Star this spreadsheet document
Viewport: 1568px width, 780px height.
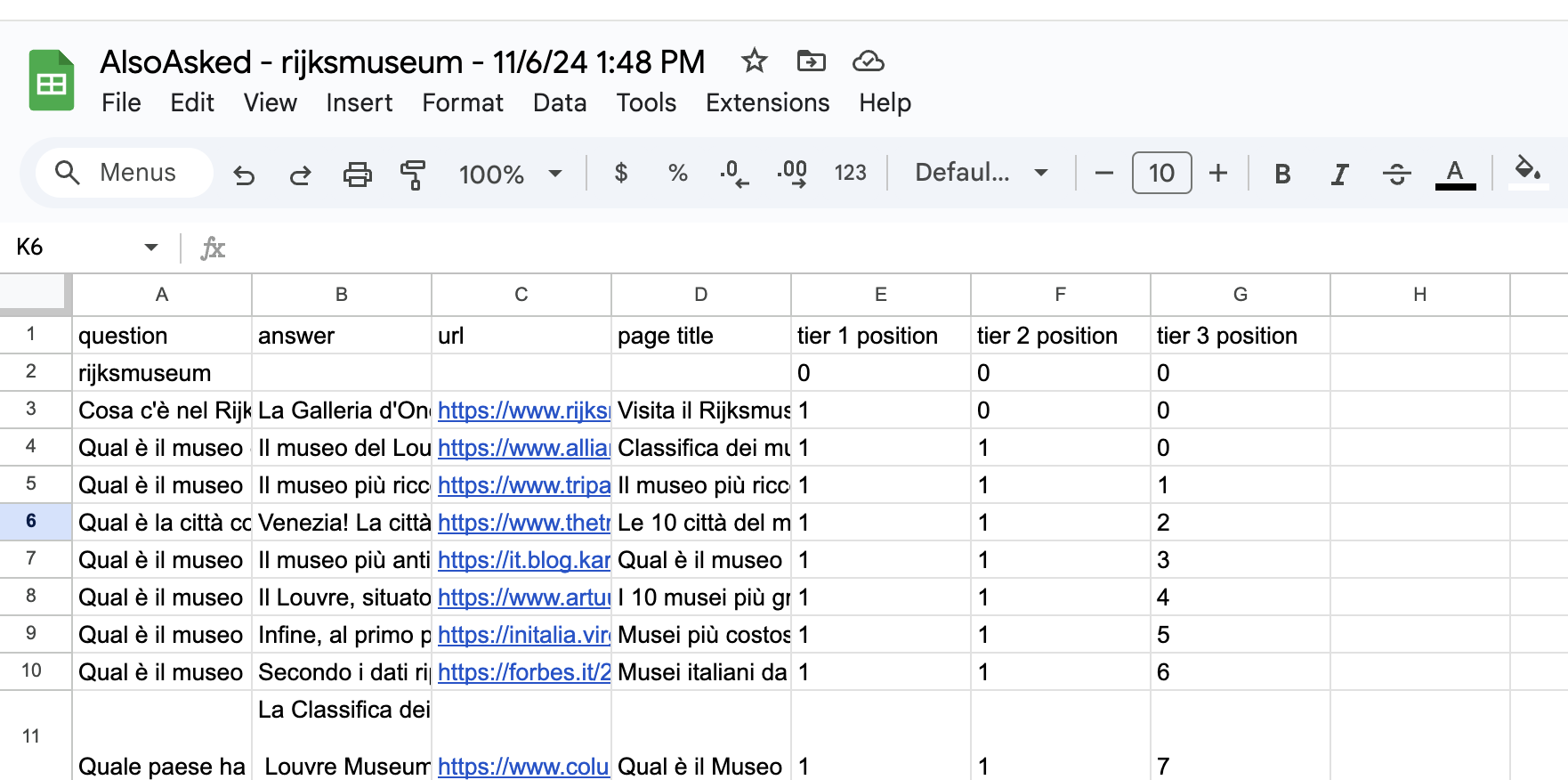(754, 61)
